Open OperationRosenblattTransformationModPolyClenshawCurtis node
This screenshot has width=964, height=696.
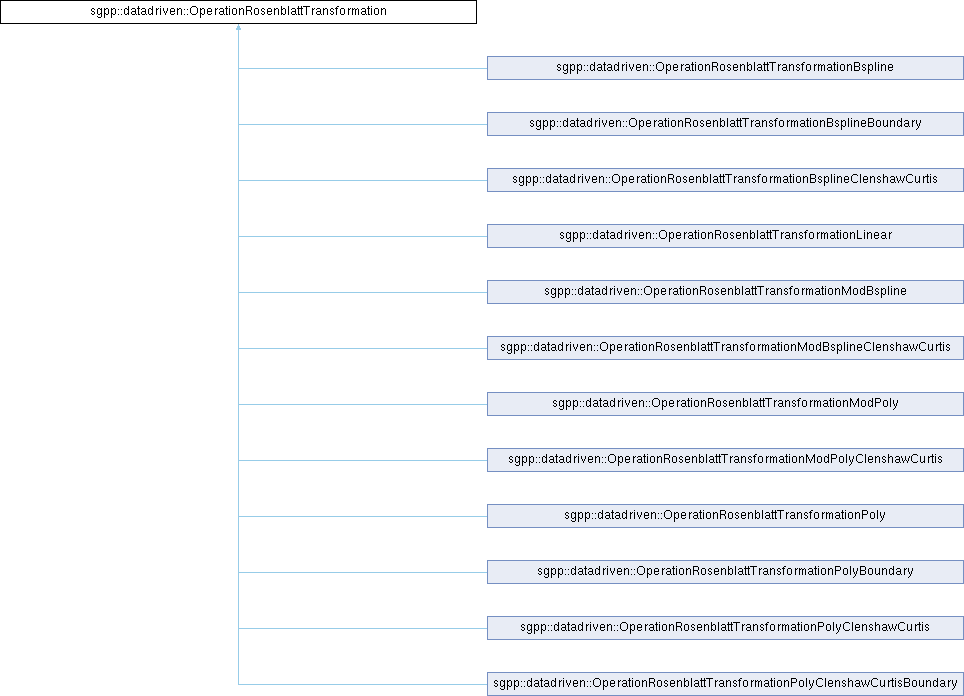pos(725,459)
